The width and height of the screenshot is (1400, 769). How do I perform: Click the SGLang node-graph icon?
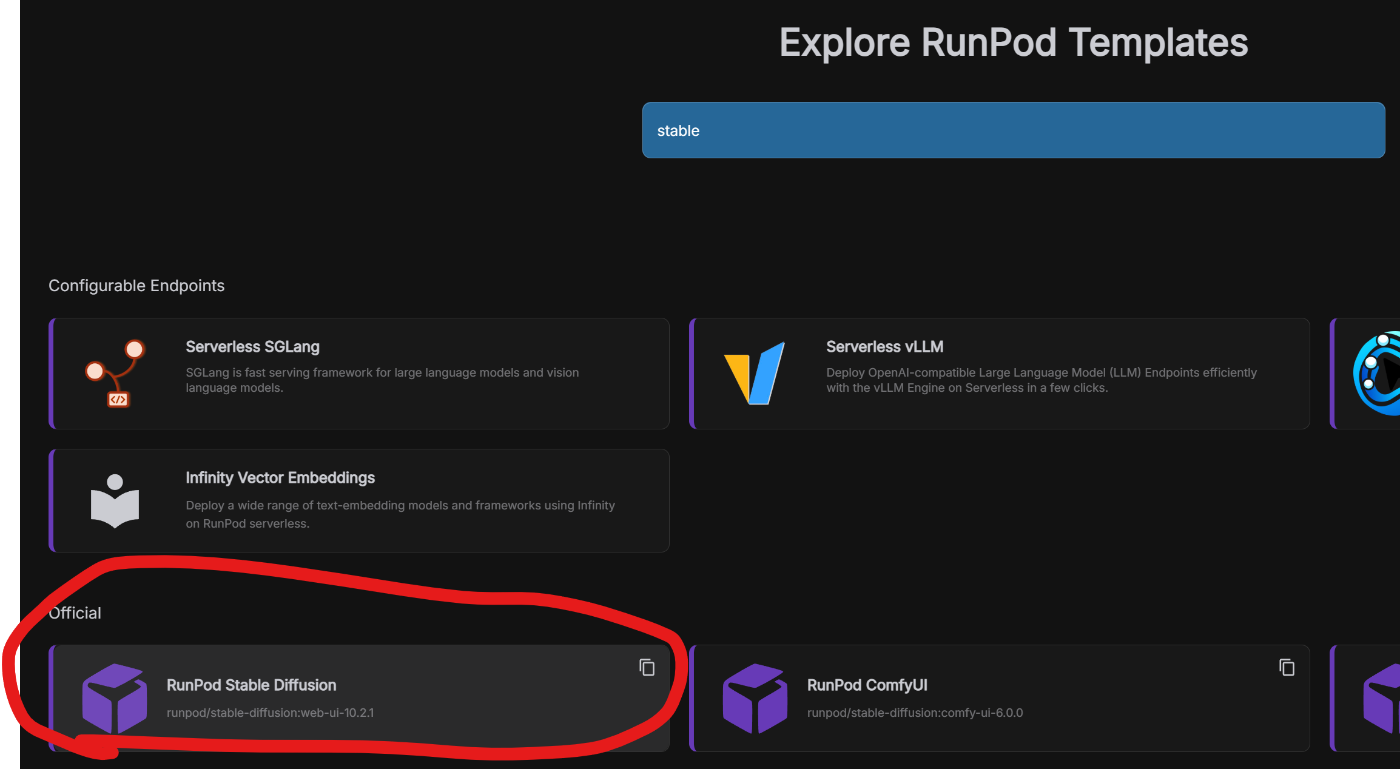114,374
